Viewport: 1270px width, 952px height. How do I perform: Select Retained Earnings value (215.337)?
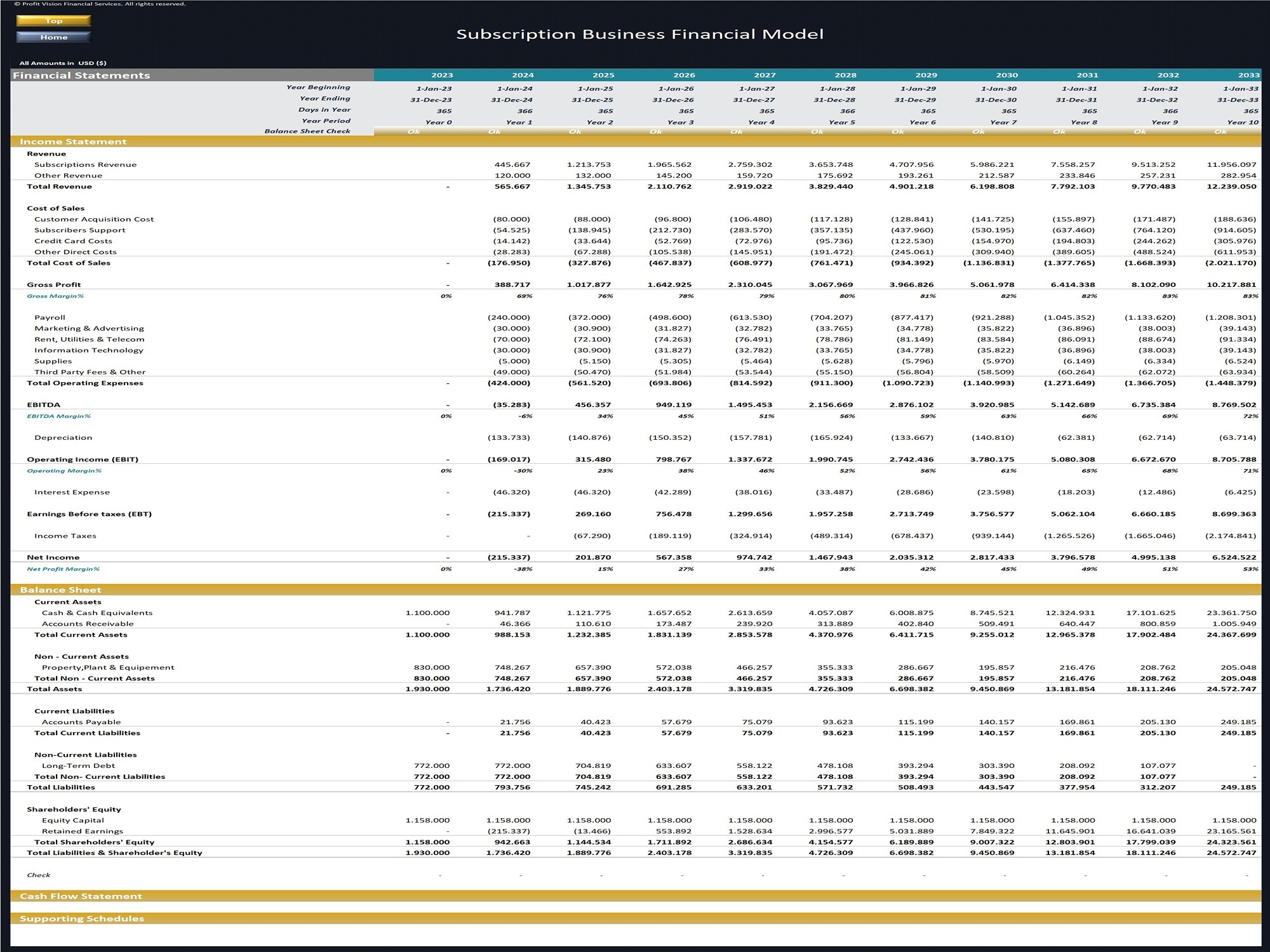tap(509, 831)
